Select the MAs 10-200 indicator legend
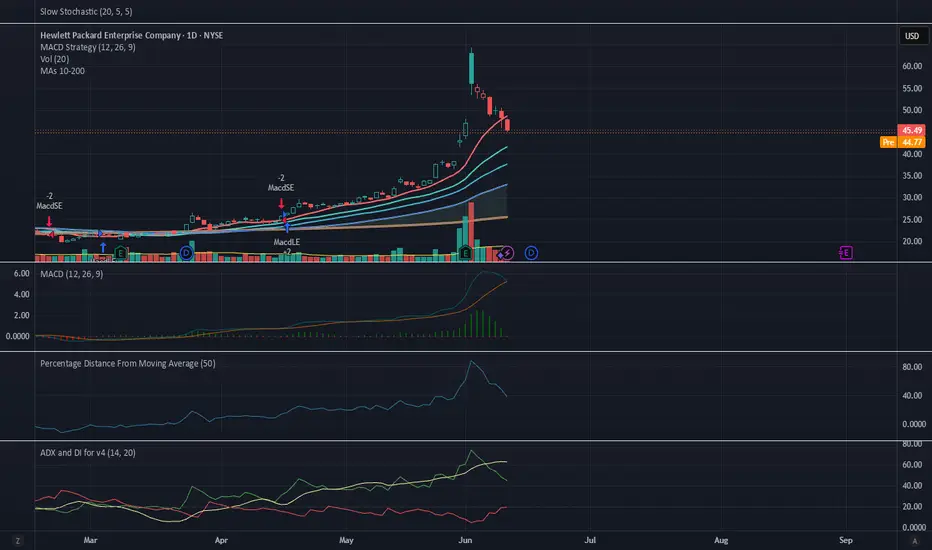This screenshot has height=550, width=932. pyautogui.click(x=62, y=71)
